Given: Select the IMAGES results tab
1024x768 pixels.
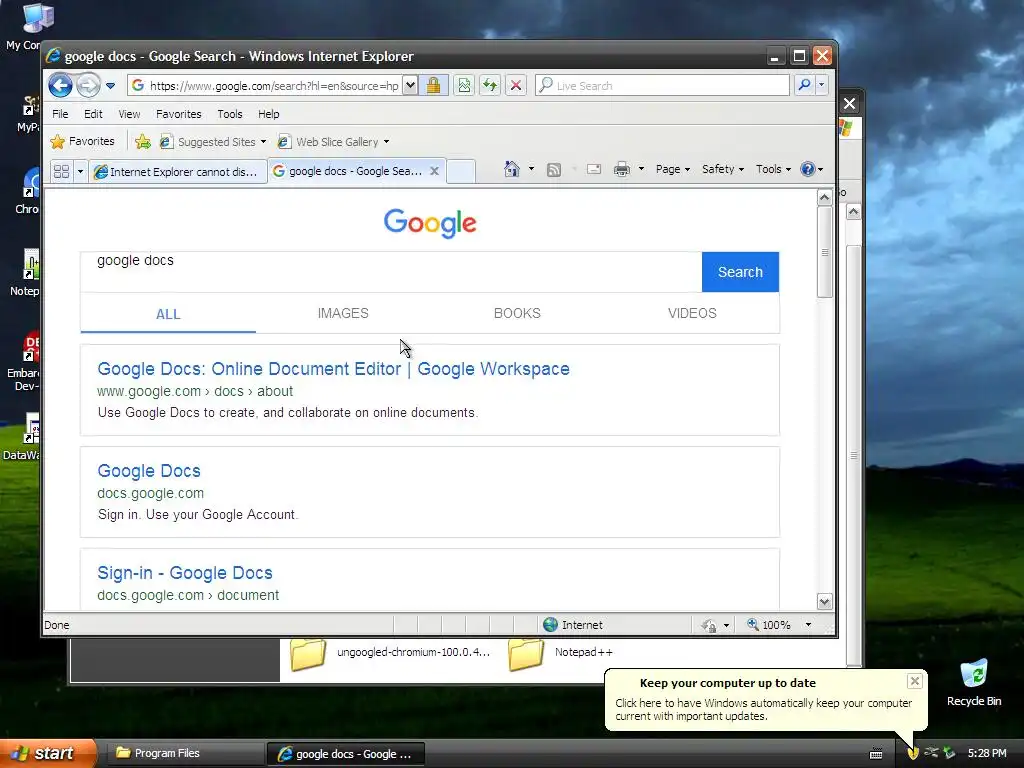Looking at the screenshot, I should click(343, 313).
